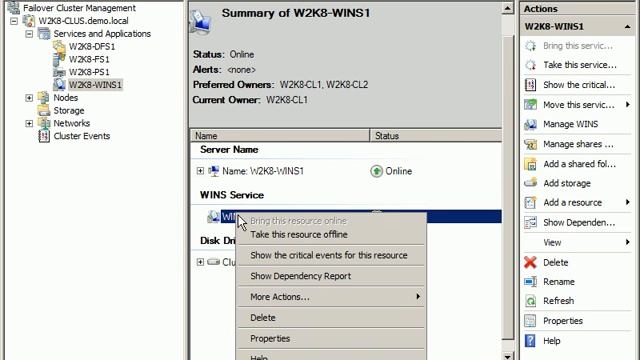Click the Cluster Events icon

(x=44, y=136)
